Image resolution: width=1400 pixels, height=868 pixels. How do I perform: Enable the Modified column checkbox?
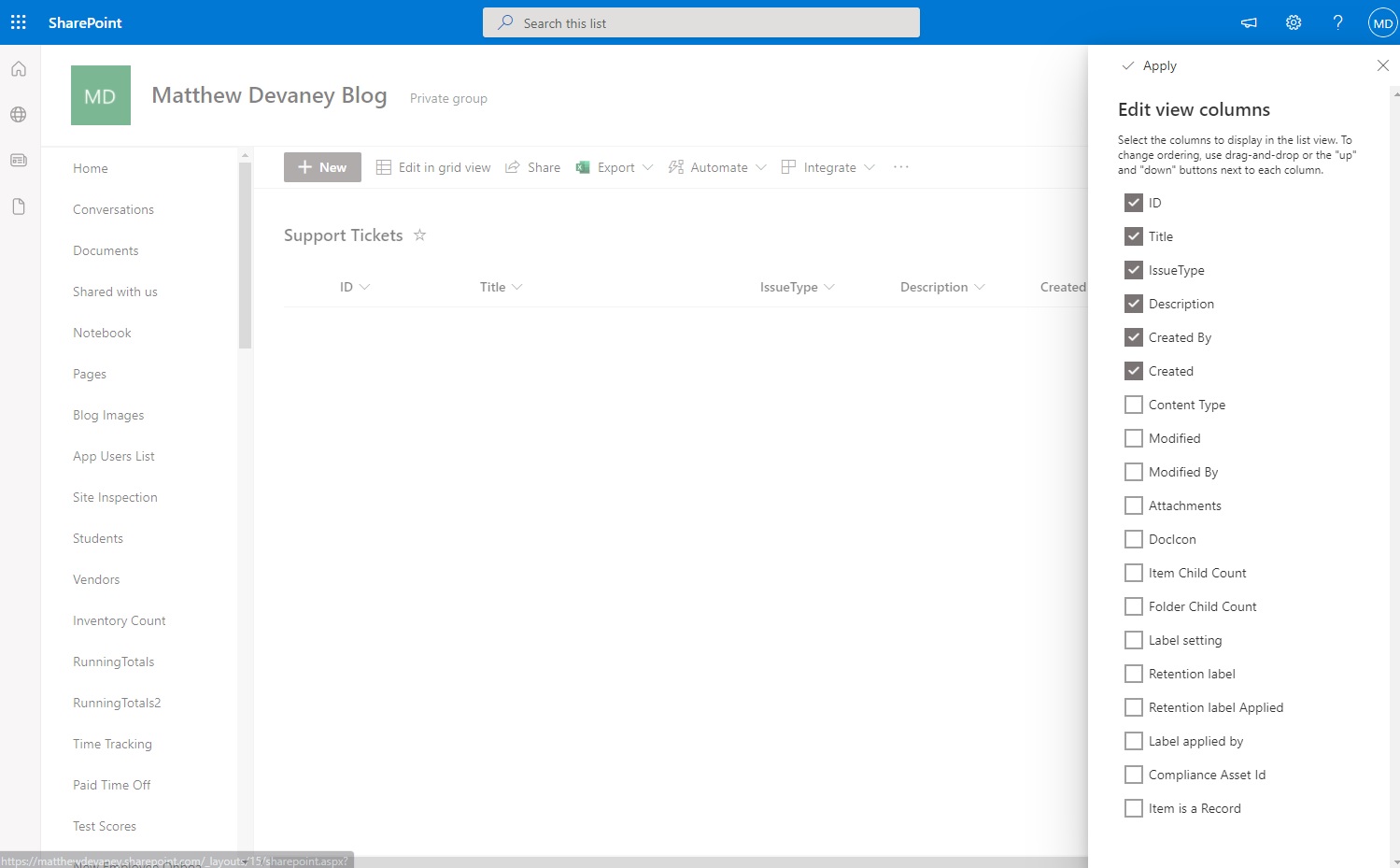pyautogui.click(x=1133, y=437)
